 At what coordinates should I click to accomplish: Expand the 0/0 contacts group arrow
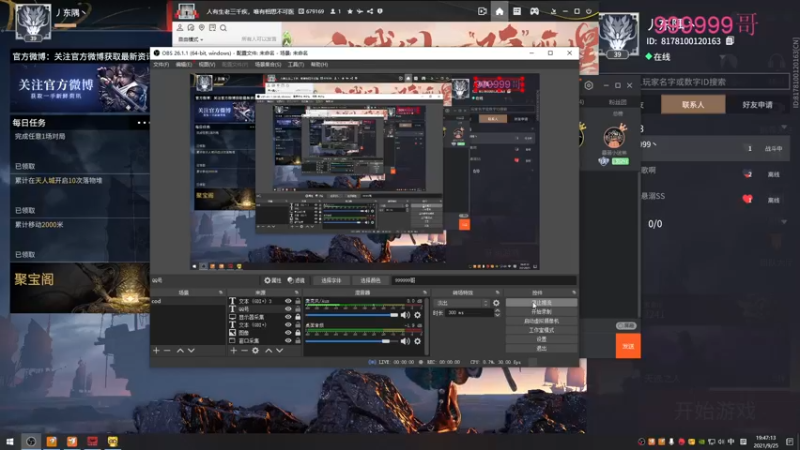[x=784, y=222]
